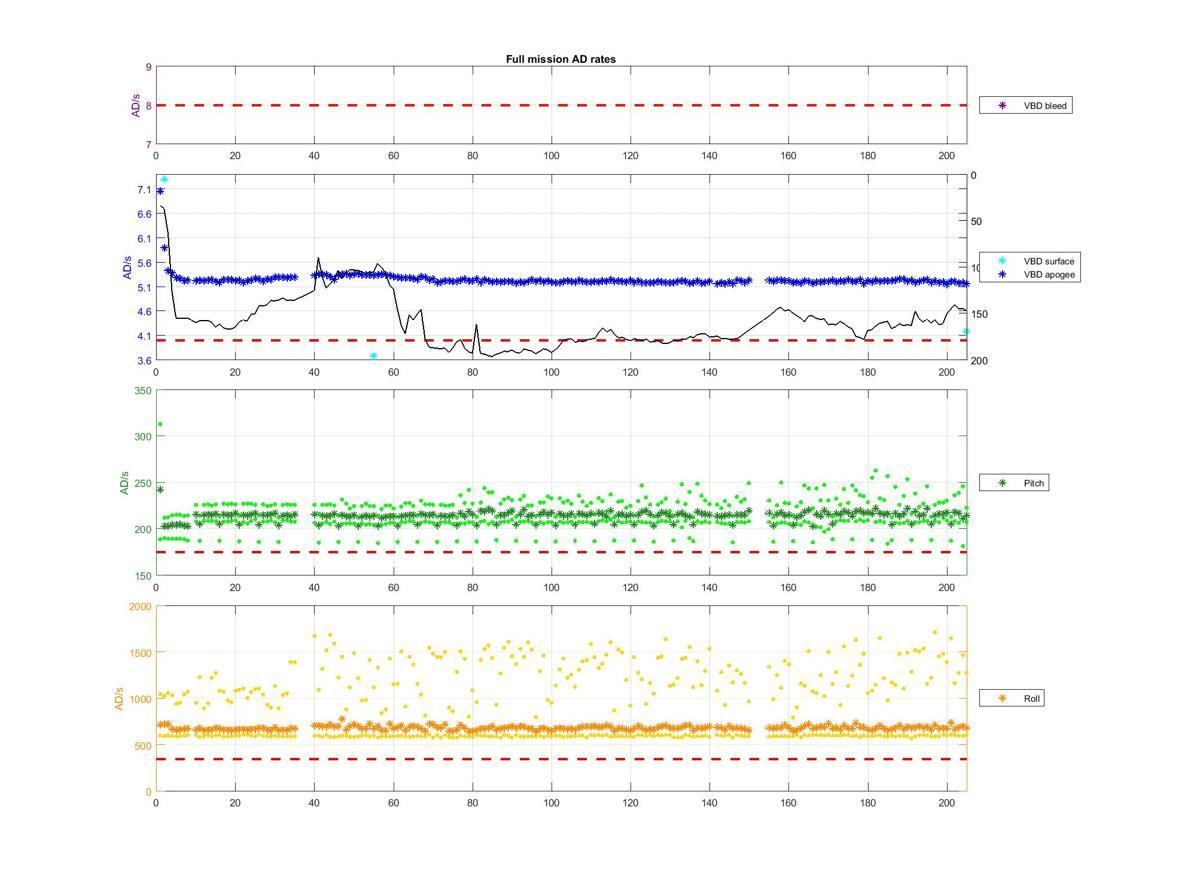Select the red dashed threshold line in the VBD bleed plot
The image size is (1200, 889).
pyautogui.click(x=561, y=105)
